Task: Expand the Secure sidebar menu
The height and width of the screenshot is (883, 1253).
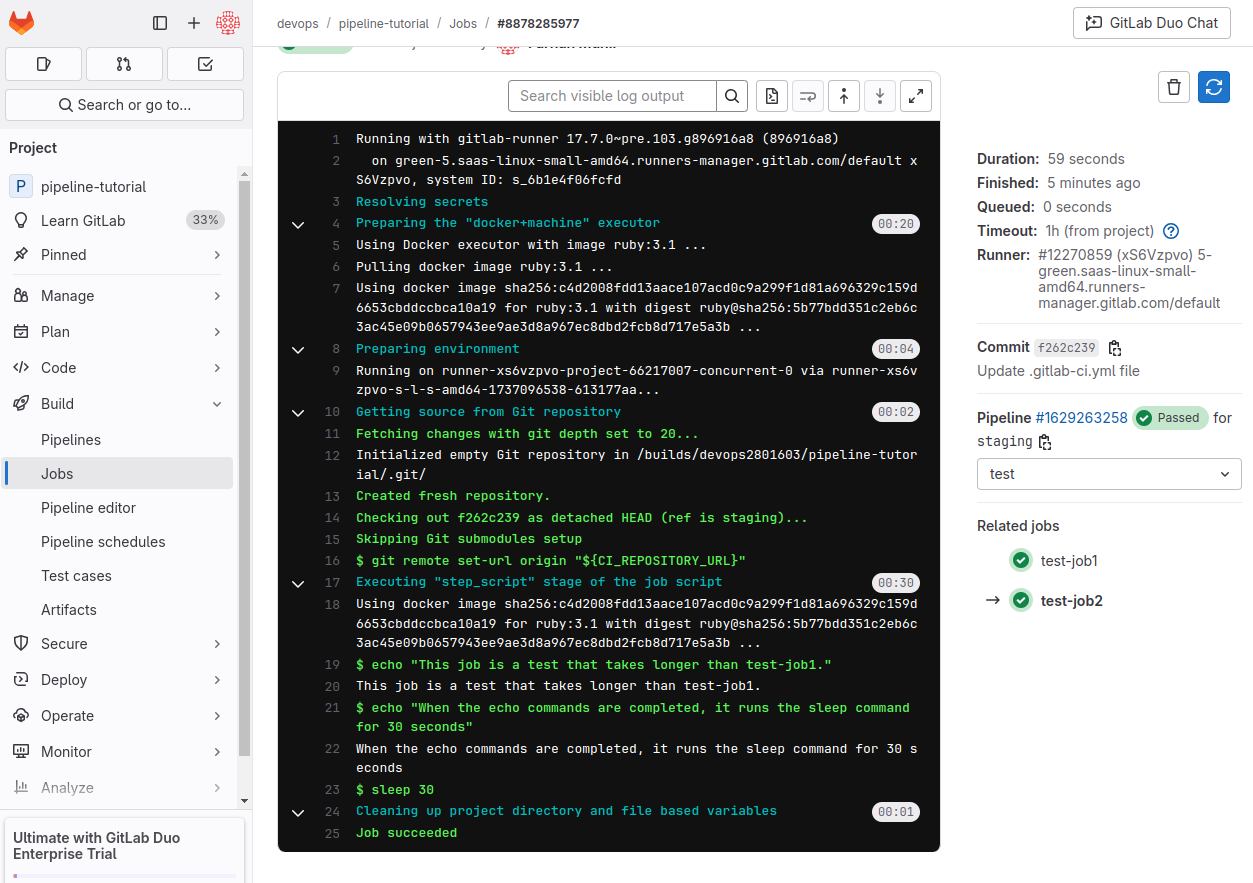Action: [119, 644]
